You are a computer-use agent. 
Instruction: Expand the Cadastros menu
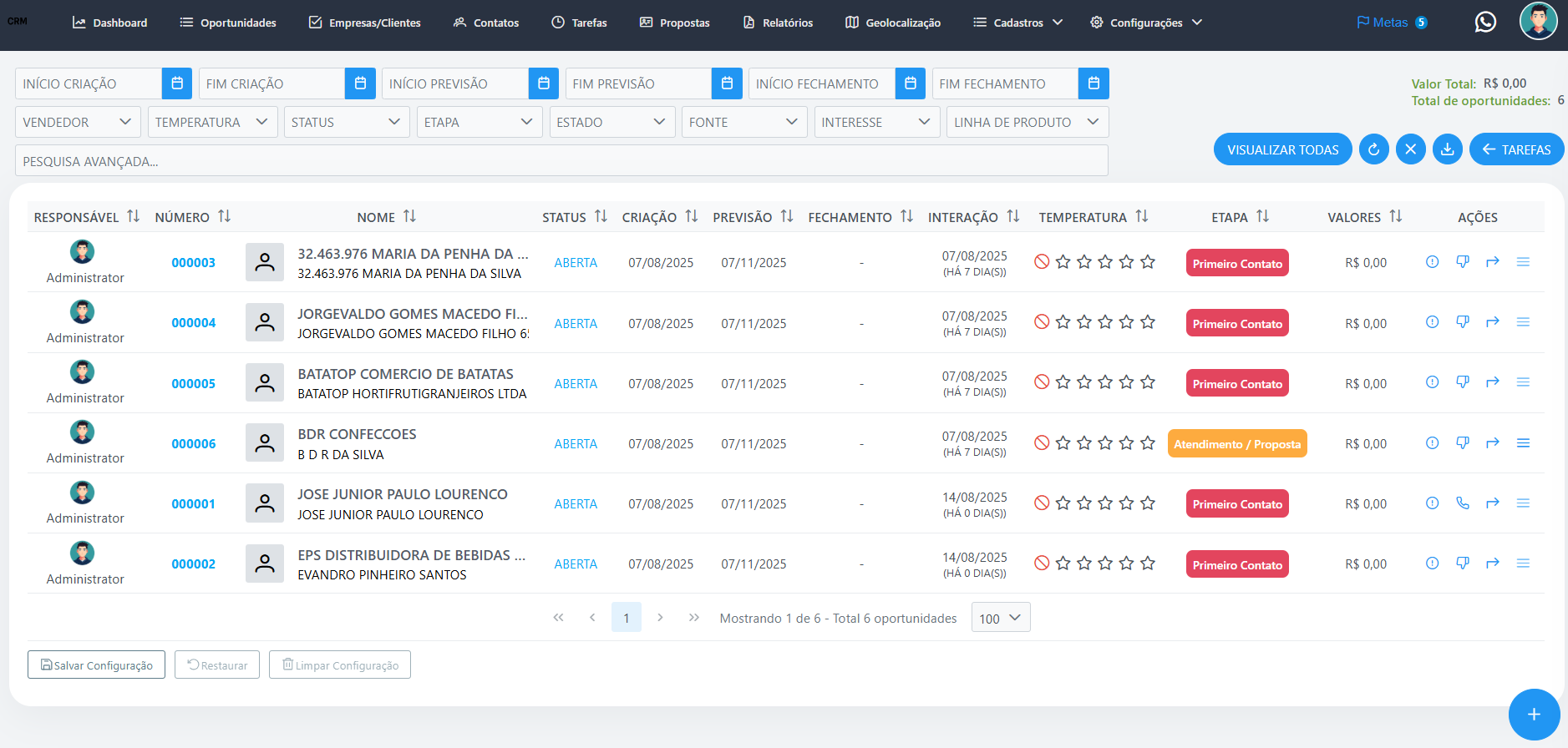click(1017, 23)
